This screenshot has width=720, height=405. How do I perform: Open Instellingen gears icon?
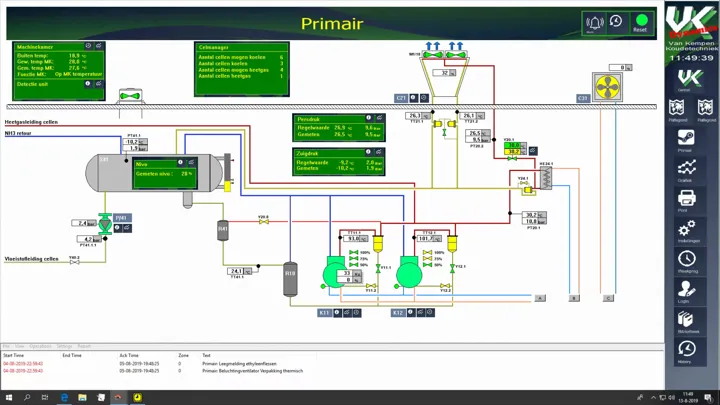click(x=686, y=231)
